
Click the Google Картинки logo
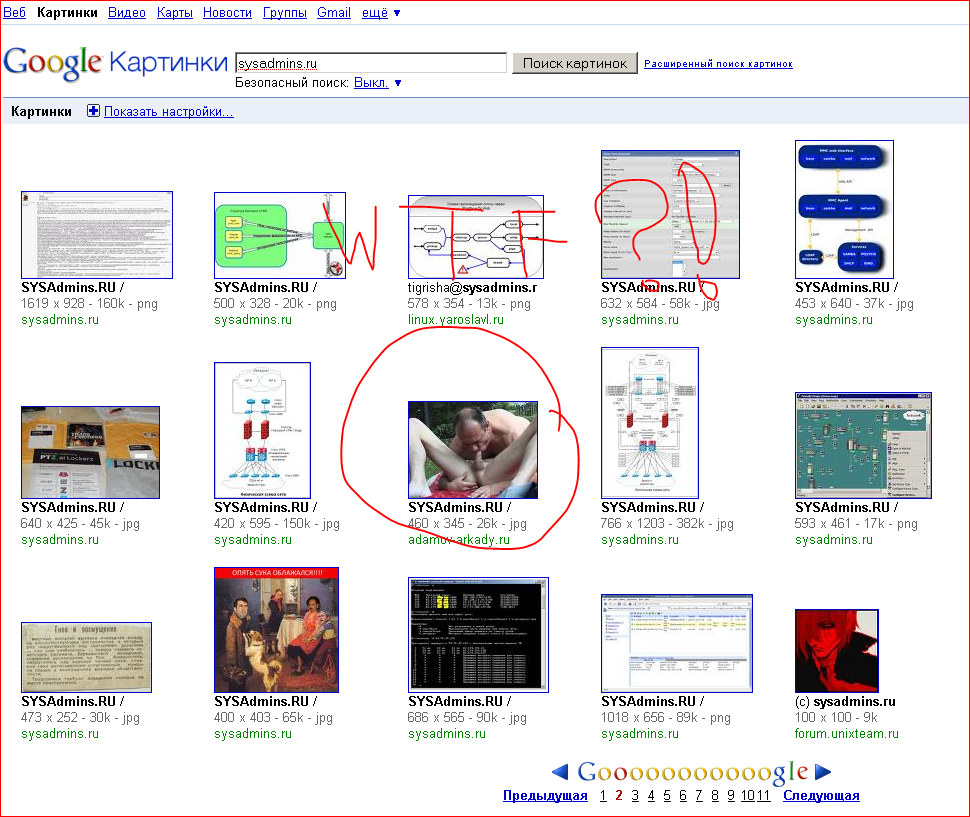pyautogui.click(x=116, y=62)
